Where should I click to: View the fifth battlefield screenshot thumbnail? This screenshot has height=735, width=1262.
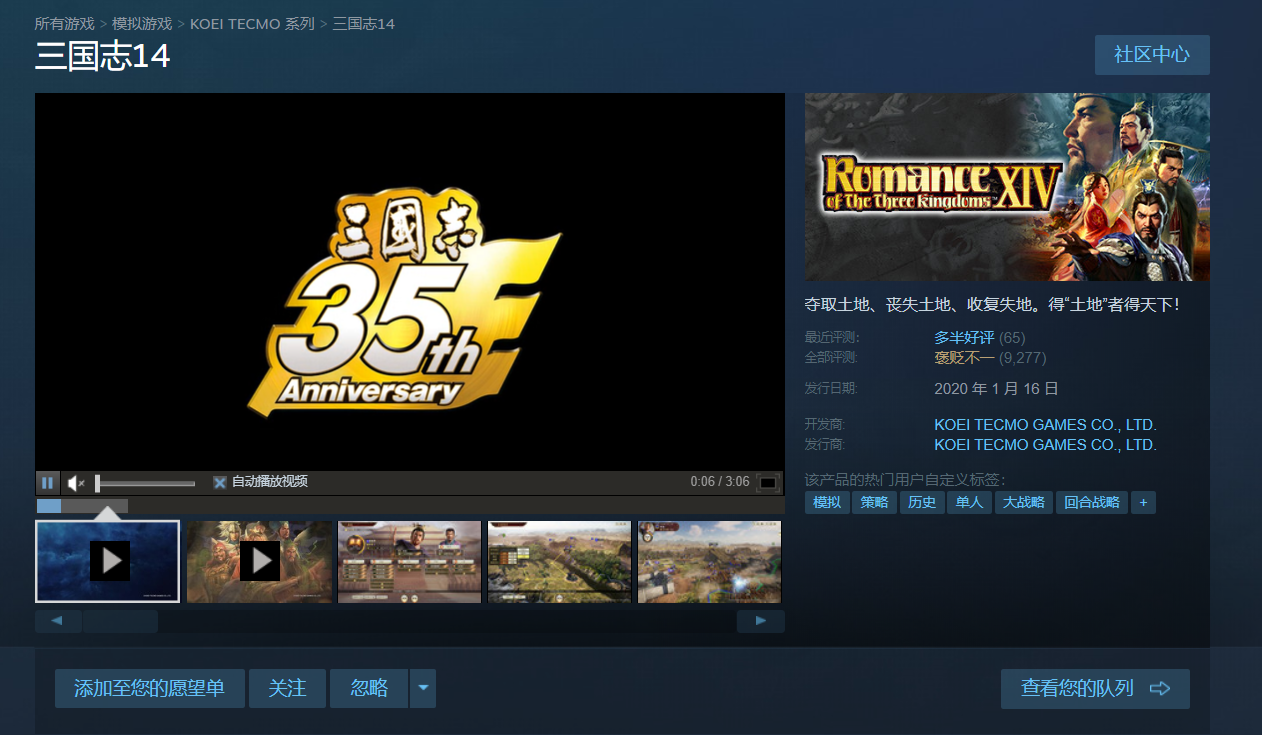pos(710,561)
